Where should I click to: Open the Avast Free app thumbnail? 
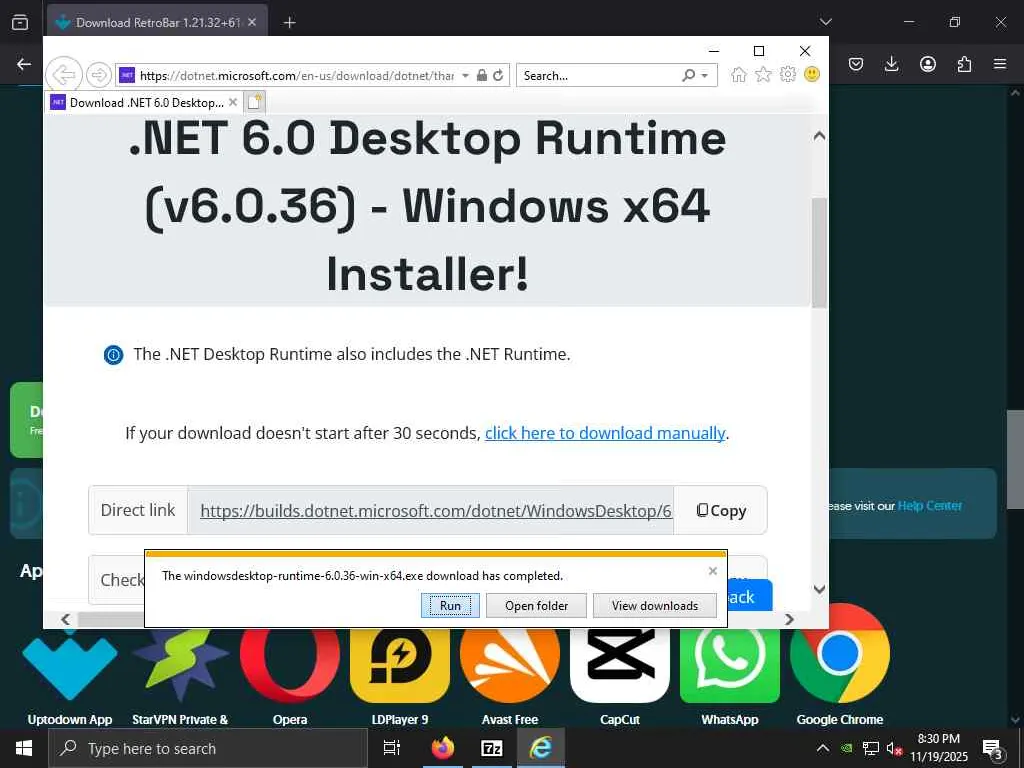(x=510, y=665)
